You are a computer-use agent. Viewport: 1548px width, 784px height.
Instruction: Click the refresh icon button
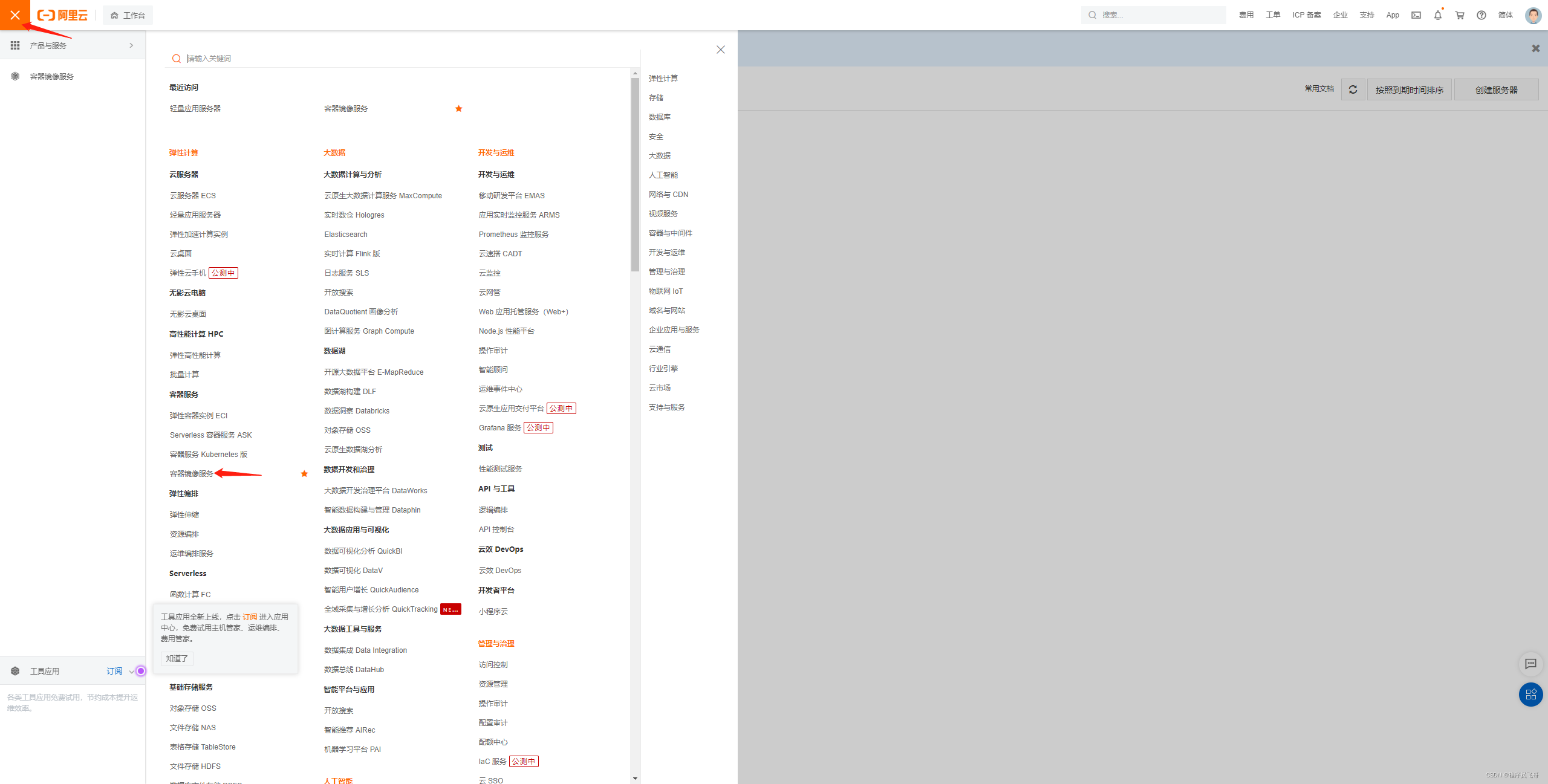(x=1353, y=89)
